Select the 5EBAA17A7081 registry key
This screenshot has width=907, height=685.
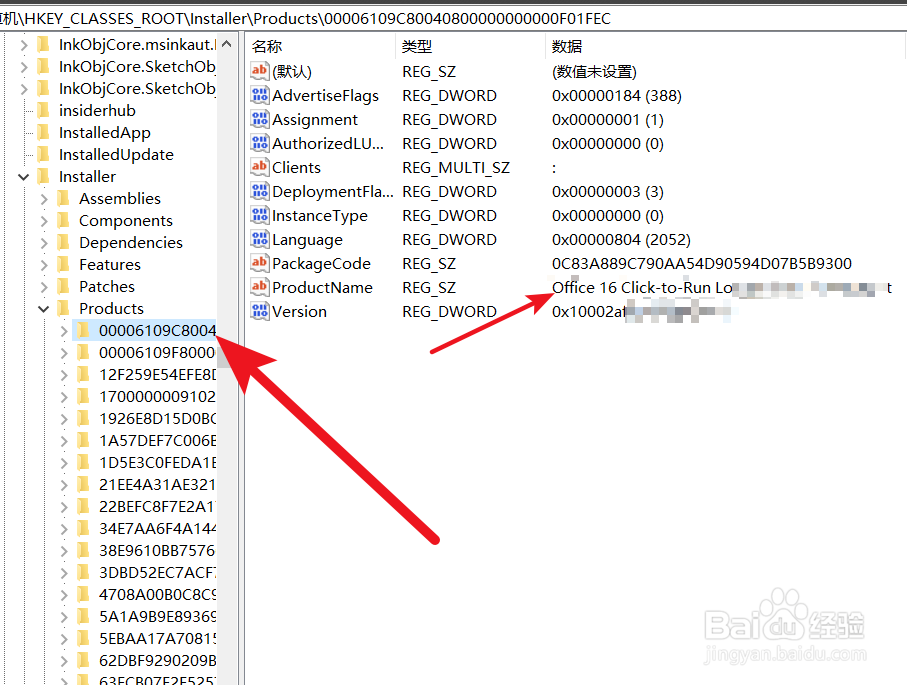pyautogui.click(x=157, y=638)
